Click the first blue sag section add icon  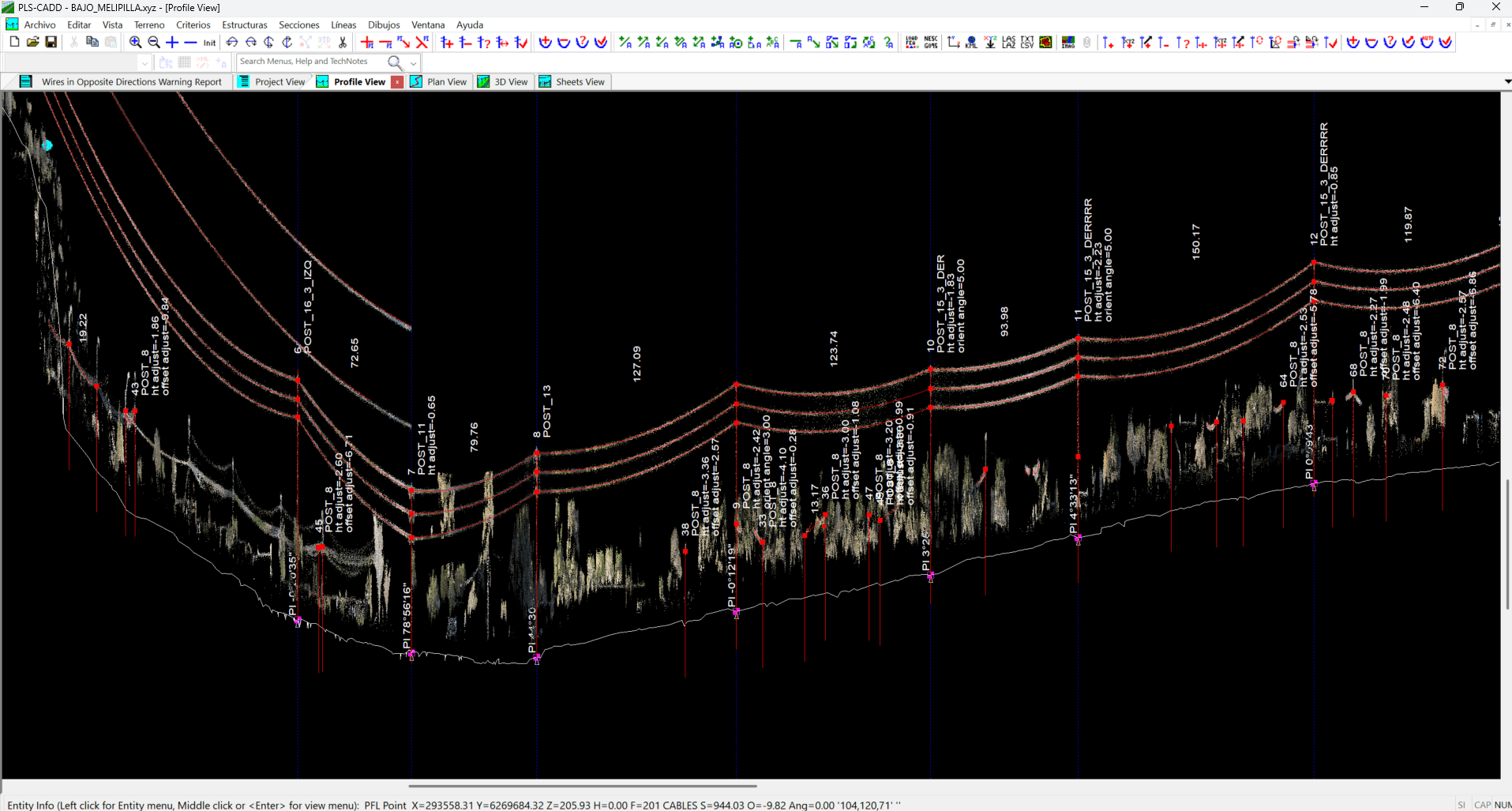point(546,43)
